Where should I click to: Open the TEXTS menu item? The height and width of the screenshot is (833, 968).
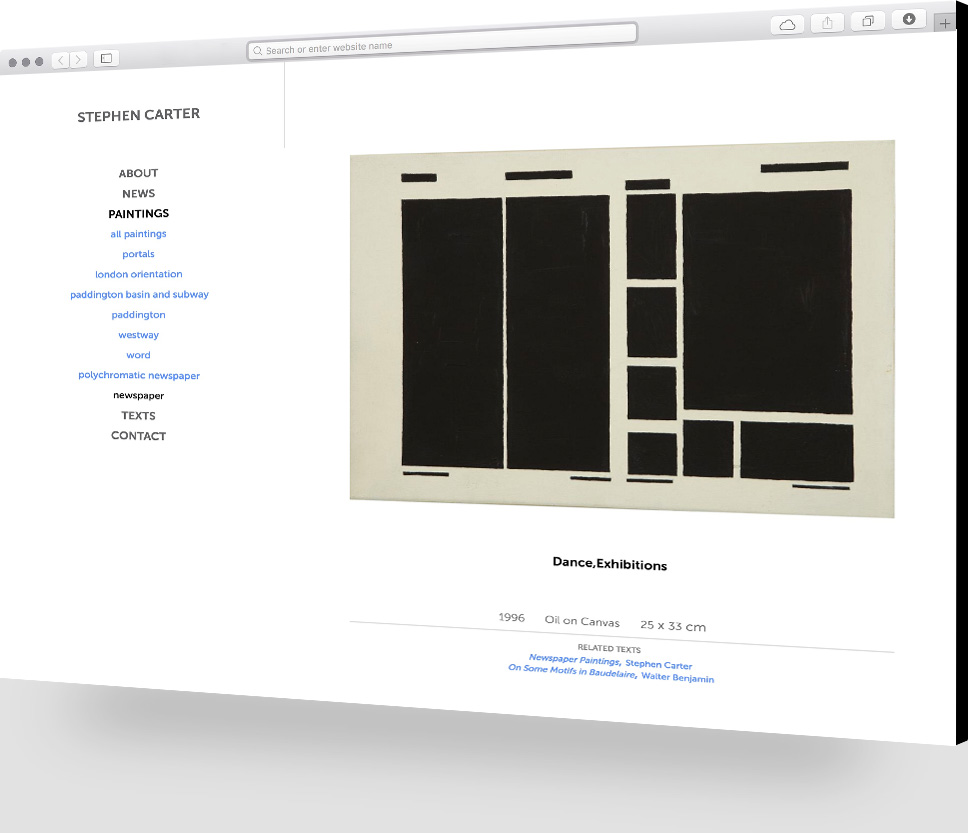coord(138,415)
